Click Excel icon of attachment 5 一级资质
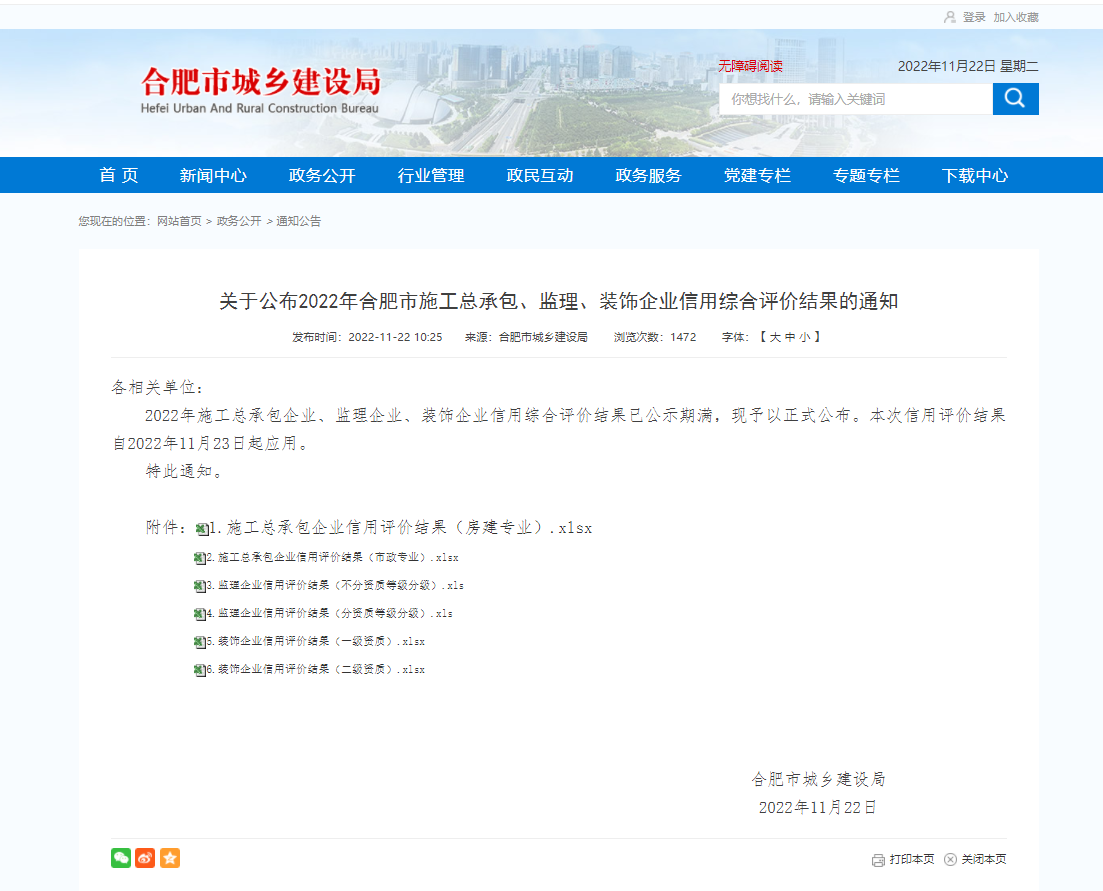The height and width of the screenshot is (891, 1103). click(200, 642)
